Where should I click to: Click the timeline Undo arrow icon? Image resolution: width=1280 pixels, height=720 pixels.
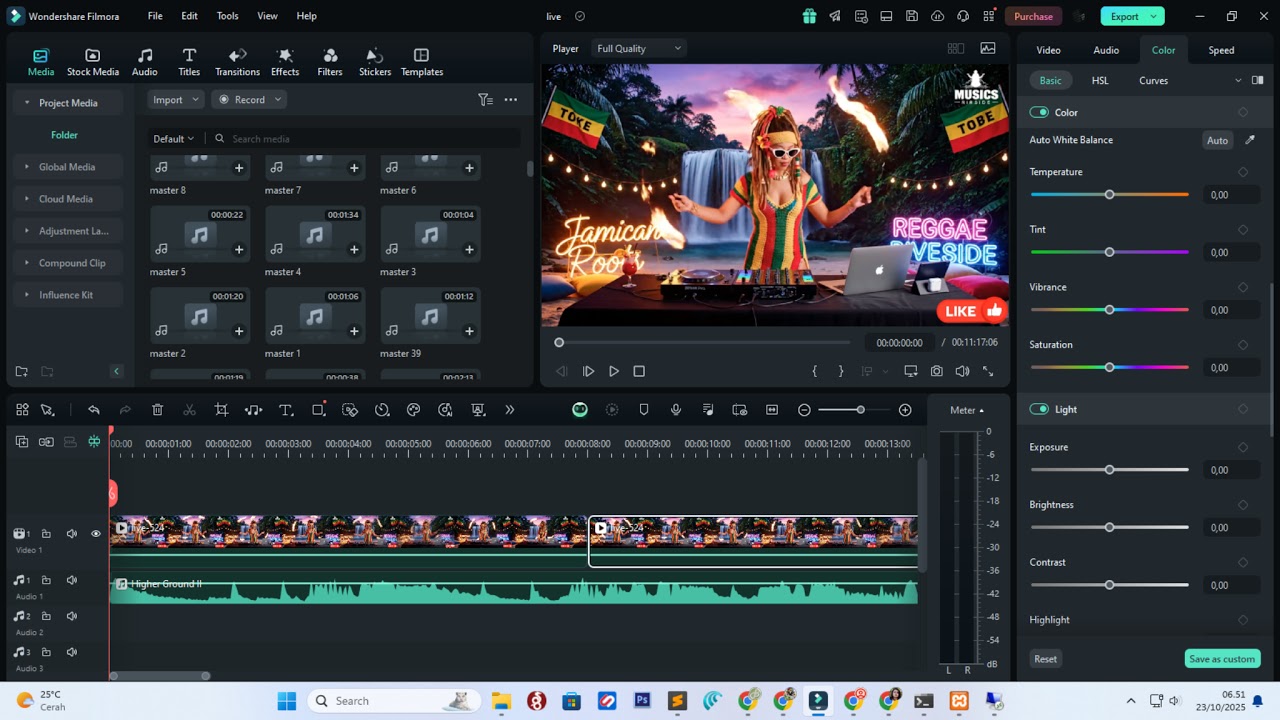click(x=94, y=410)
